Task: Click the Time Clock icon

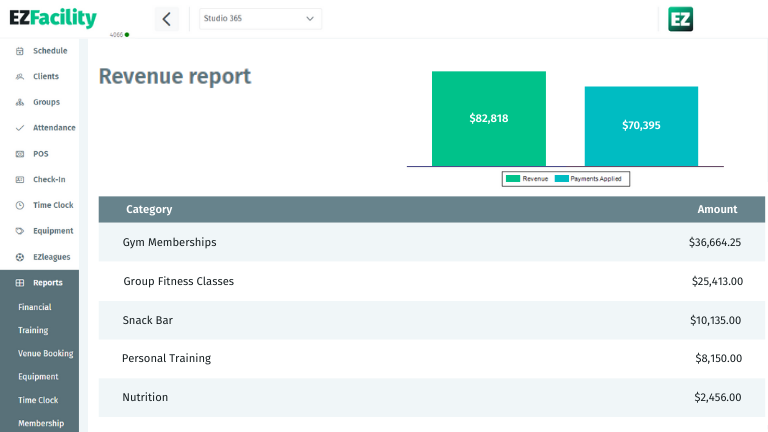Action: [20, 205]
